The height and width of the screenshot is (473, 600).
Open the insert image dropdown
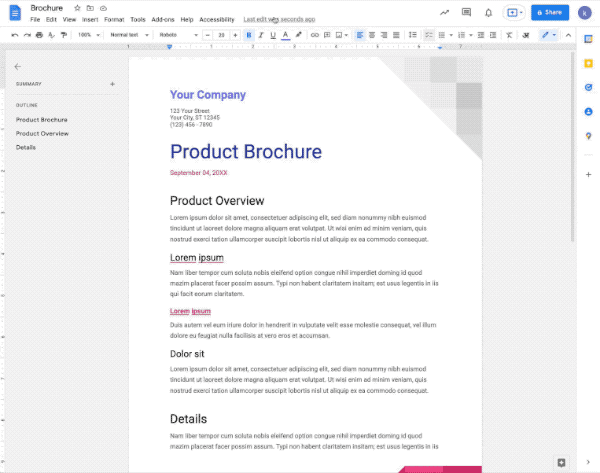point(342,35)
